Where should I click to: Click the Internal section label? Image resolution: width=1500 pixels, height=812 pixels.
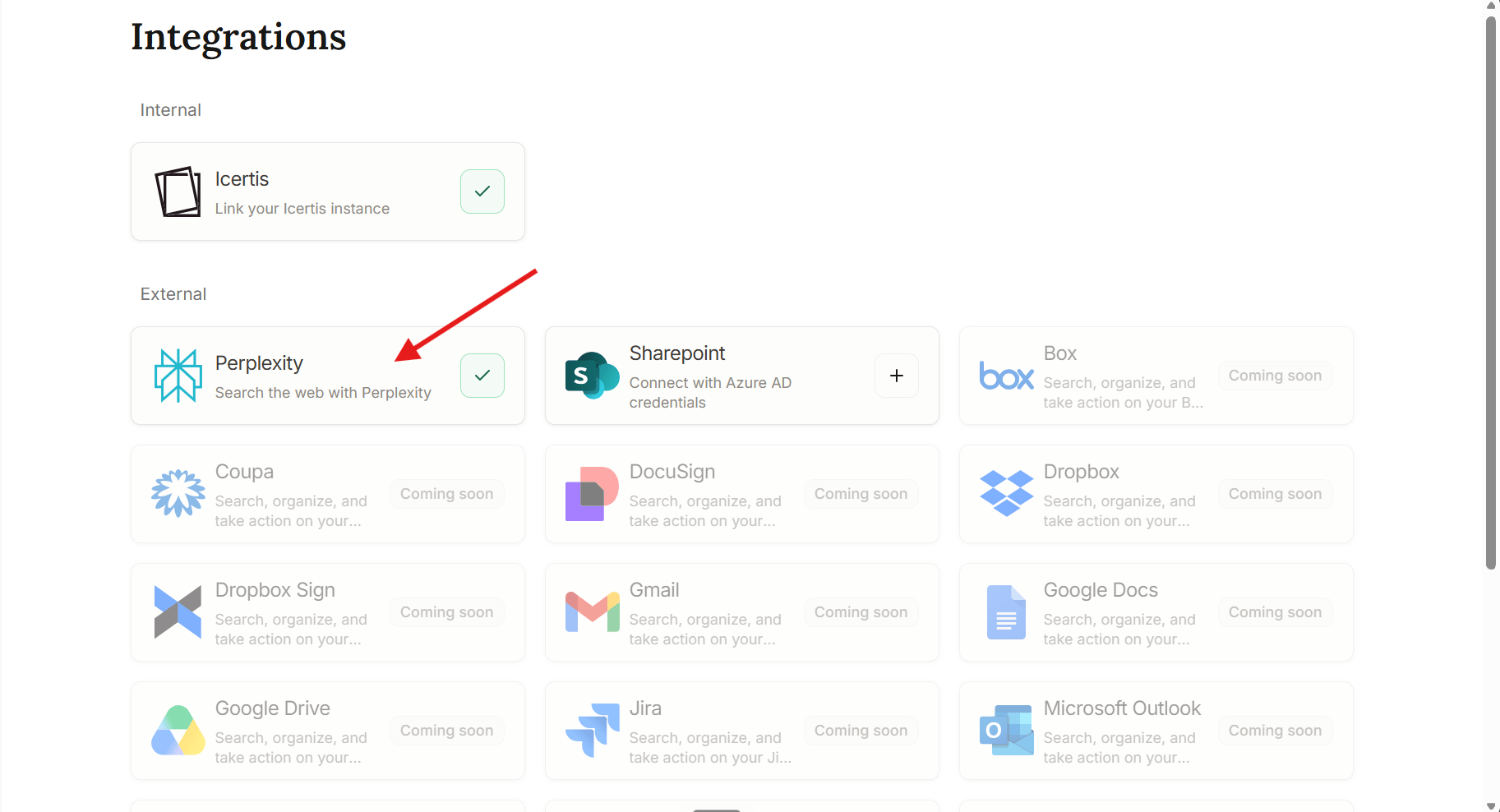click(170, 110)
